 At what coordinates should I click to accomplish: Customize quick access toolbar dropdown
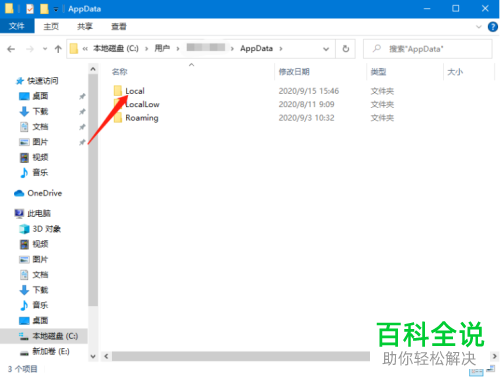click(56, 9)
